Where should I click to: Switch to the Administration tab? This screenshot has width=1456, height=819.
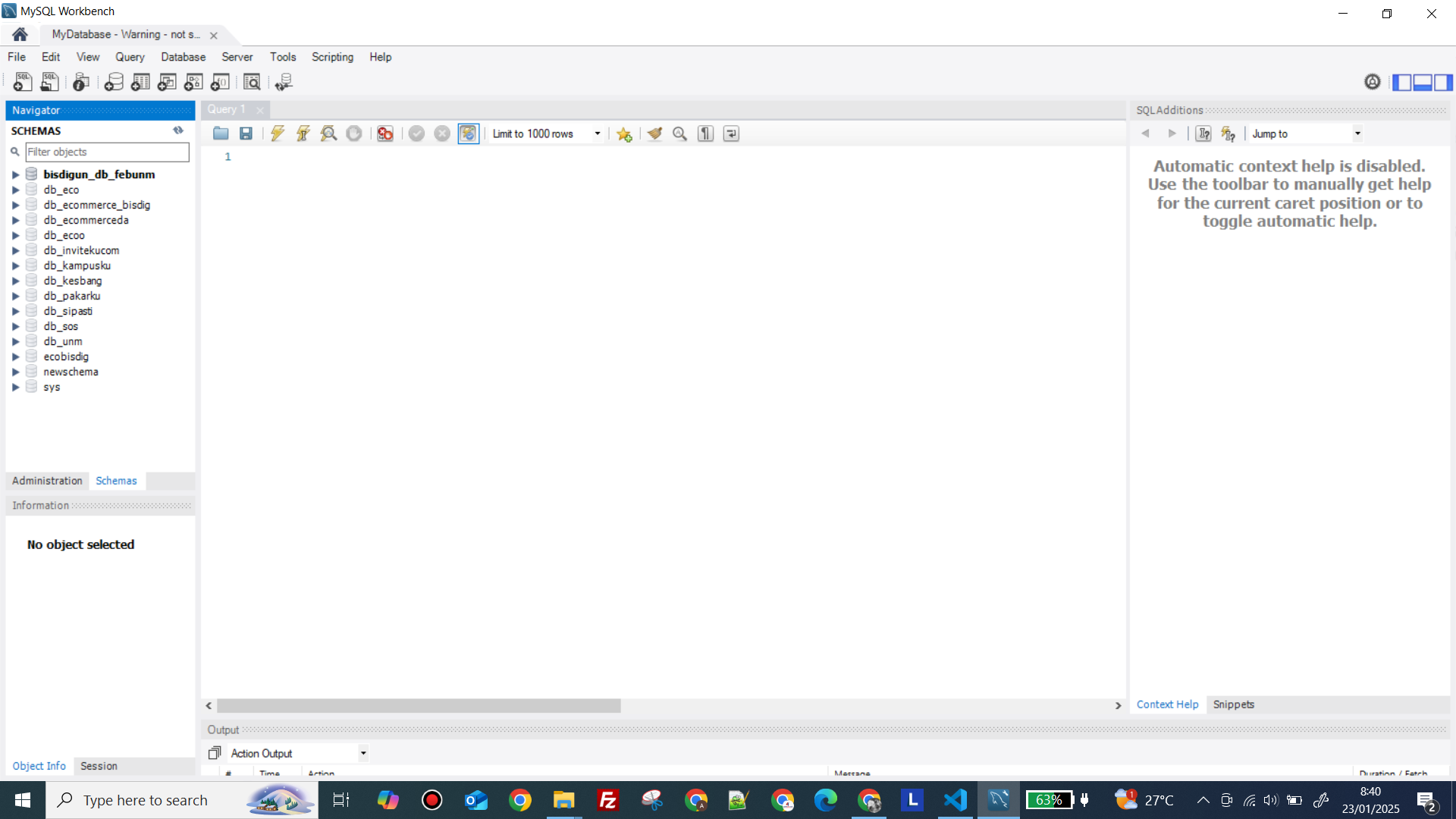point(47,481)
